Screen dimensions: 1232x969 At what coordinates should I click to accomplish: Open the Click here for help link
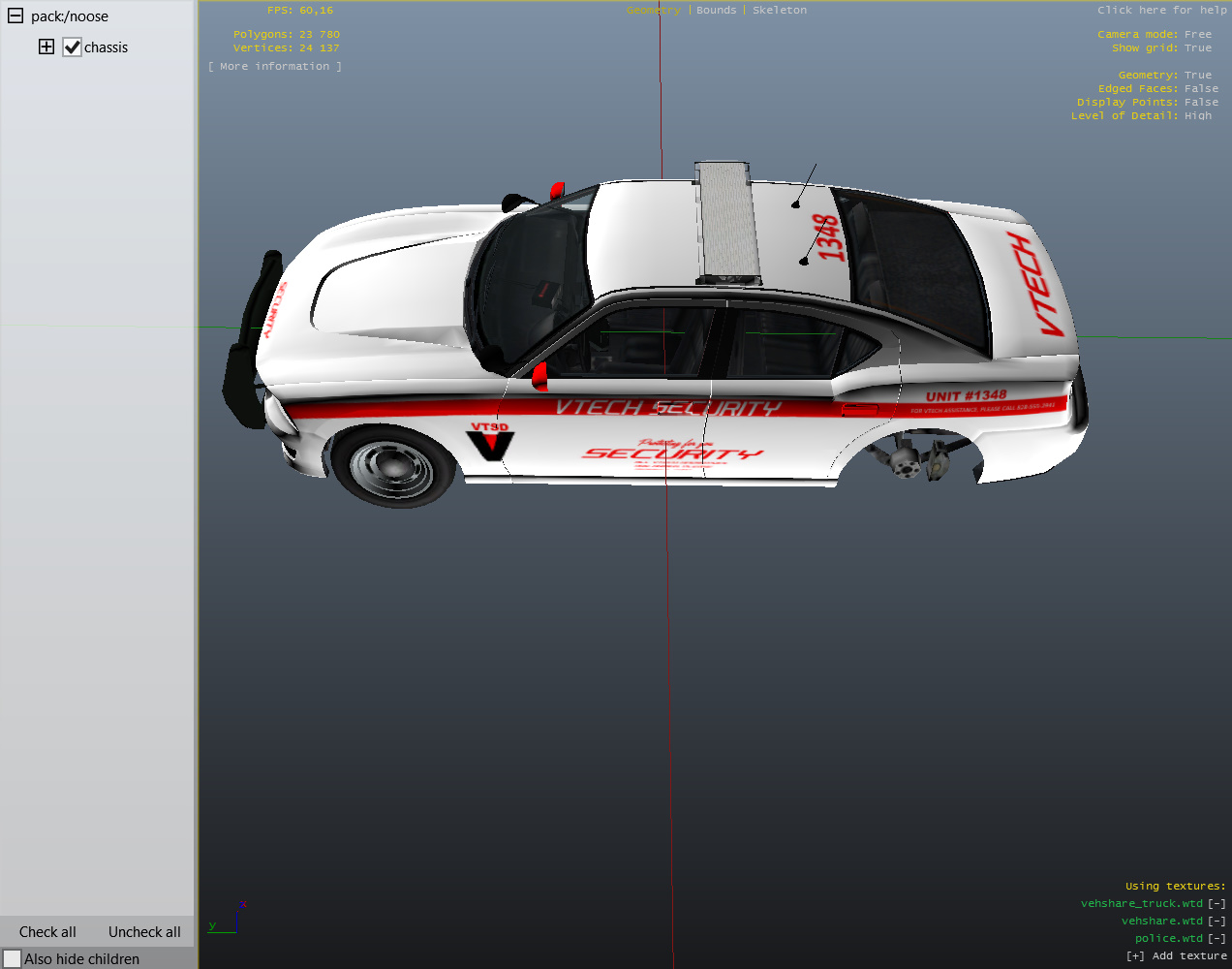(1161, 11)
